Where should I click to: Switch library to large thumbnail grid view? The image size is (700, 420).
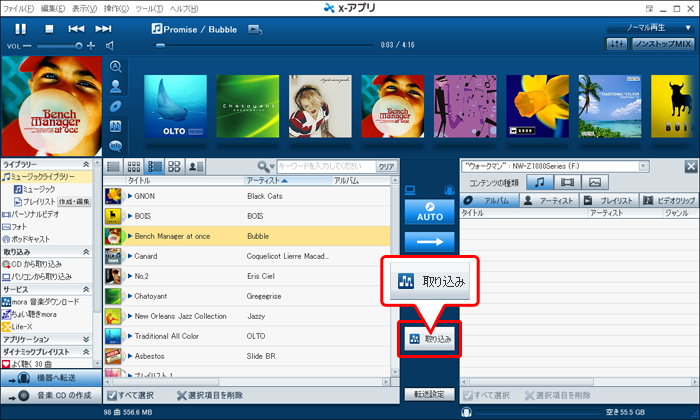pos(174,166)
